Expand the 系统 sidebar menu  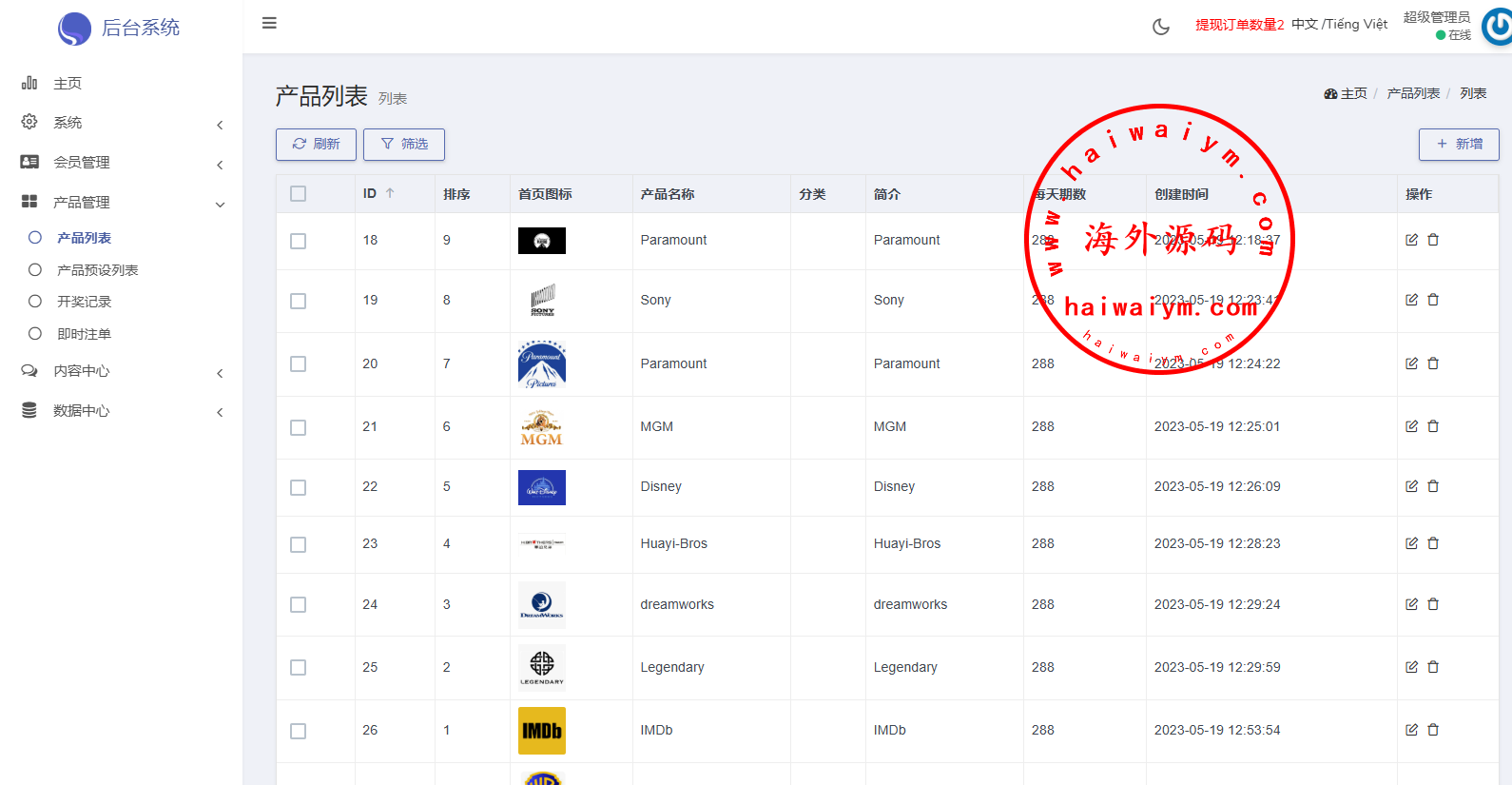pos(122,123)
